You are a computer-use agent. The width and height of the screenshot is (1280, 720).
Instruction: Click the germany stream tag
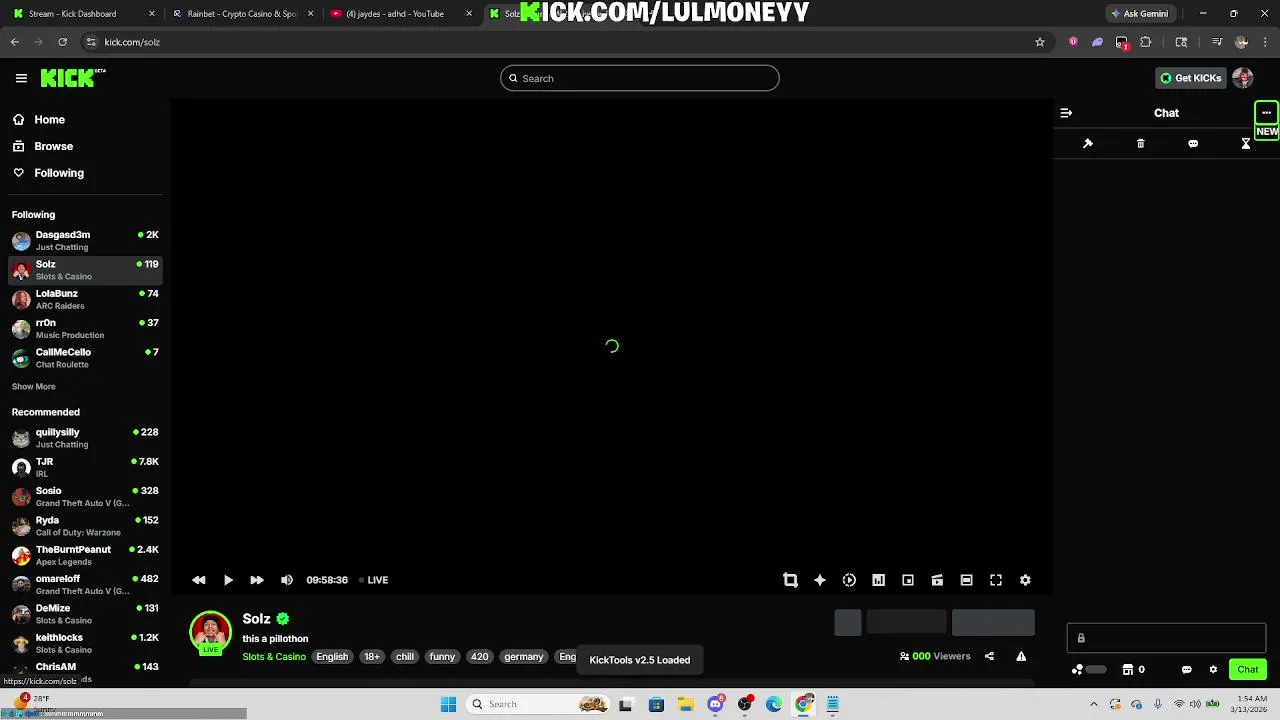point(524,657)
